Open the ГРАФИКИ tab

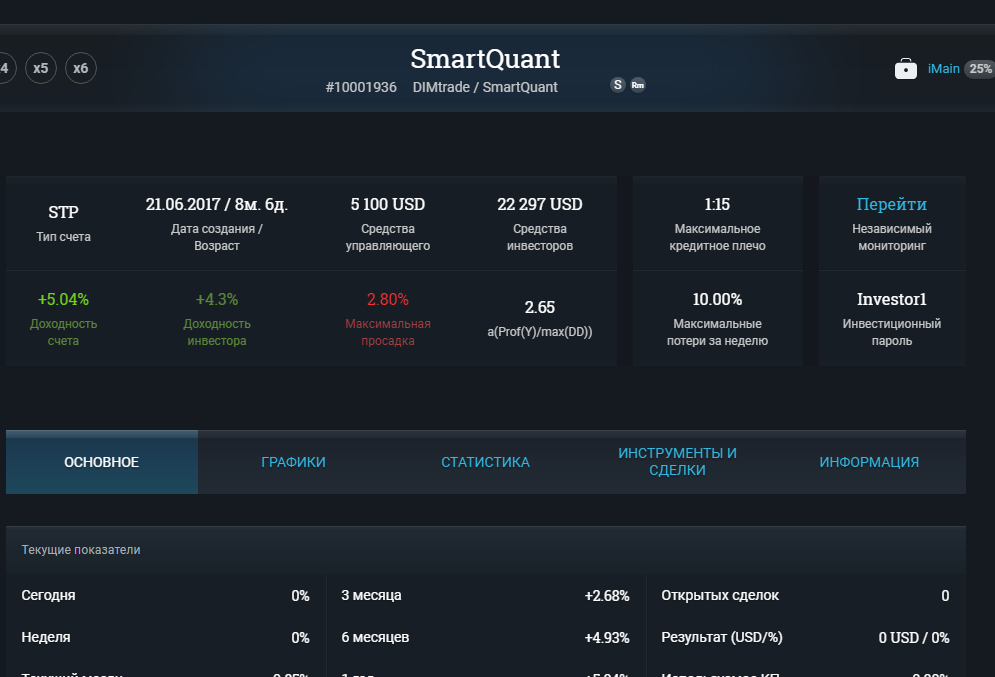[x=293, y=462]
